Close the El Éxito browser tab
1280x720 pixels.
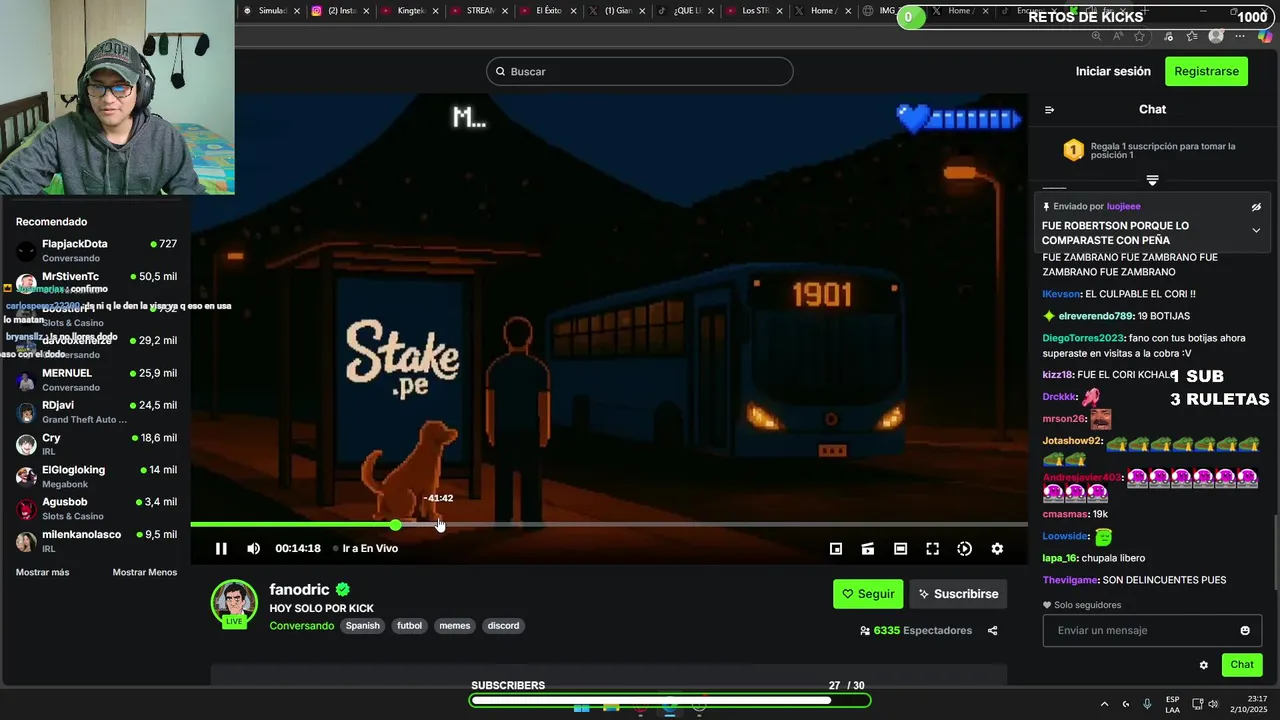coord(574,11)
